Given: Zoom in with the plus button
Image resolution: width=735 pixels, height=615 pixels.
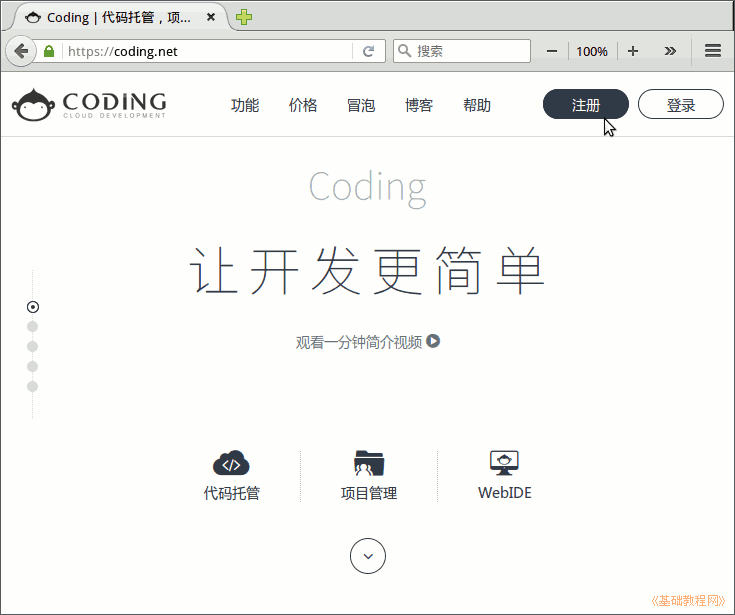Looking at the screenshot, I should (632, 51).
